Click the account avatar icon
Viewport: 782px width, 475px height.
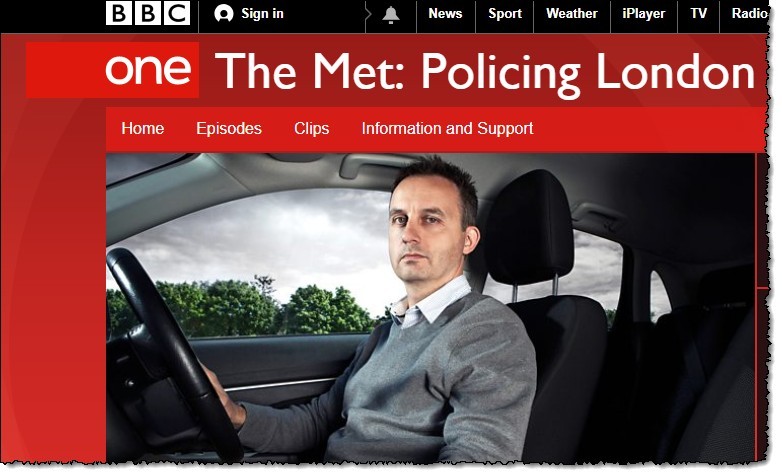[224, 13]
